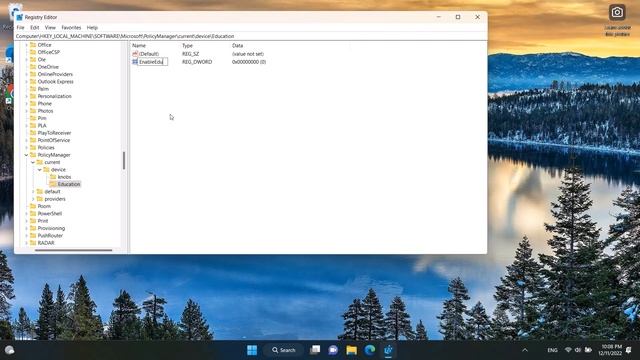This screenshot has height=360, width=640.
Task: Expand the Policies tree node
Action: coord(26,148)
